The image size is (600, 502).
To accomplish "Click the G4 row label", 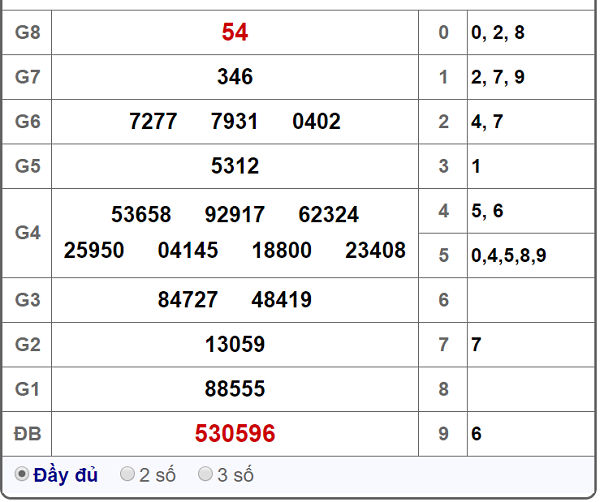I will (x=27, y=232).
